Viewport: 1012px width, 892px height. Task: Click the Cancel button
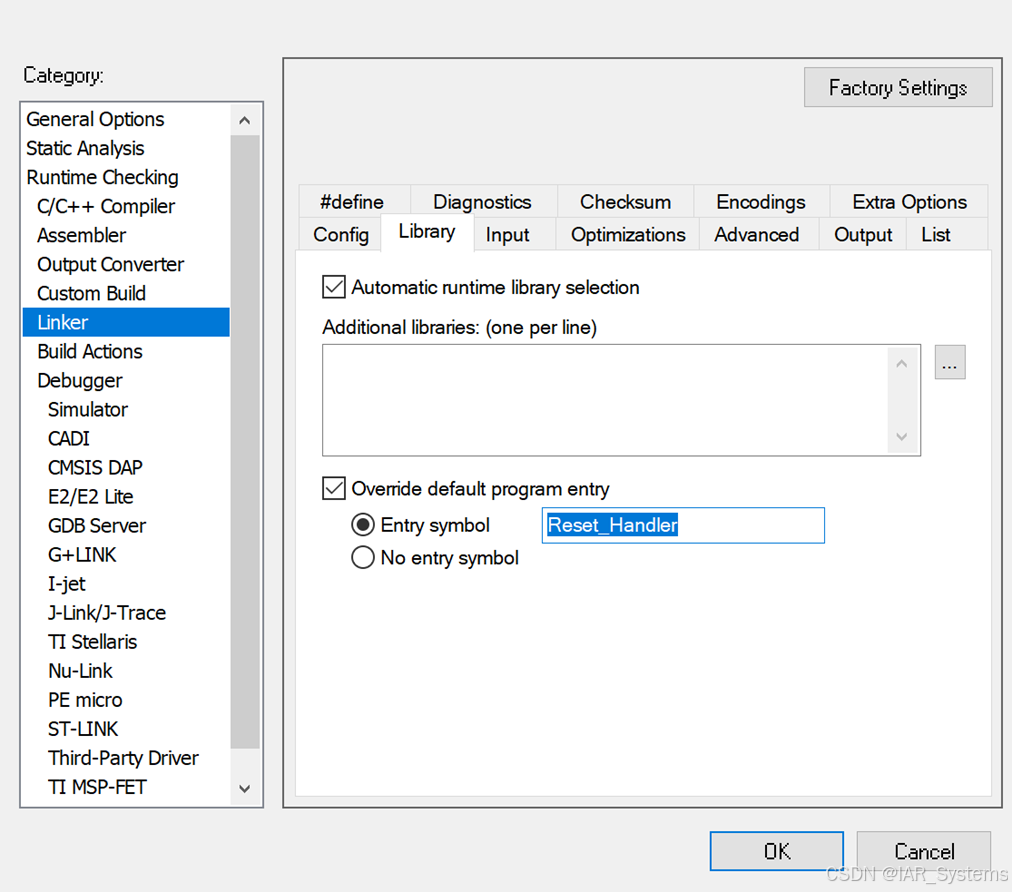click(923, 851)
